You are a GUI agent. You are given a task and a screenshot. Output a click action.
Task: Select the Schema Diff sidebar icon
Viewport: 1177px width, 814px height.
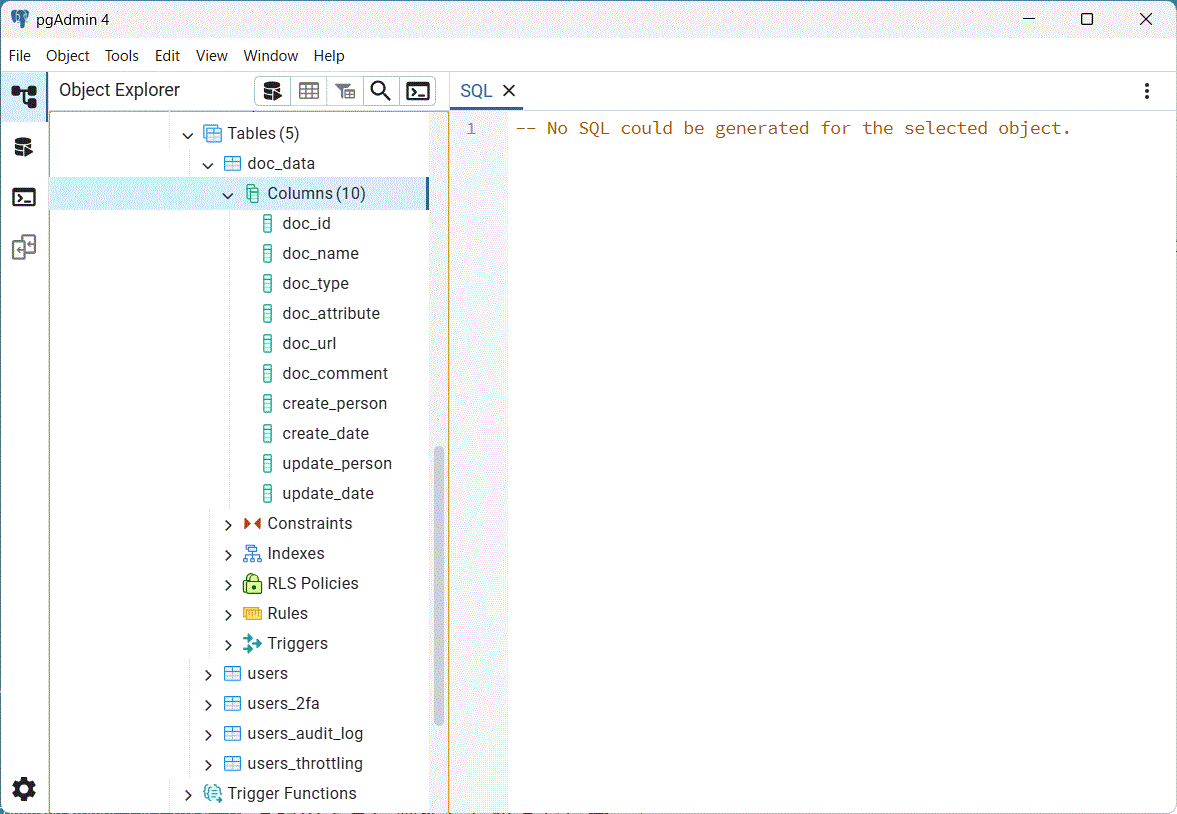(24, 247)
